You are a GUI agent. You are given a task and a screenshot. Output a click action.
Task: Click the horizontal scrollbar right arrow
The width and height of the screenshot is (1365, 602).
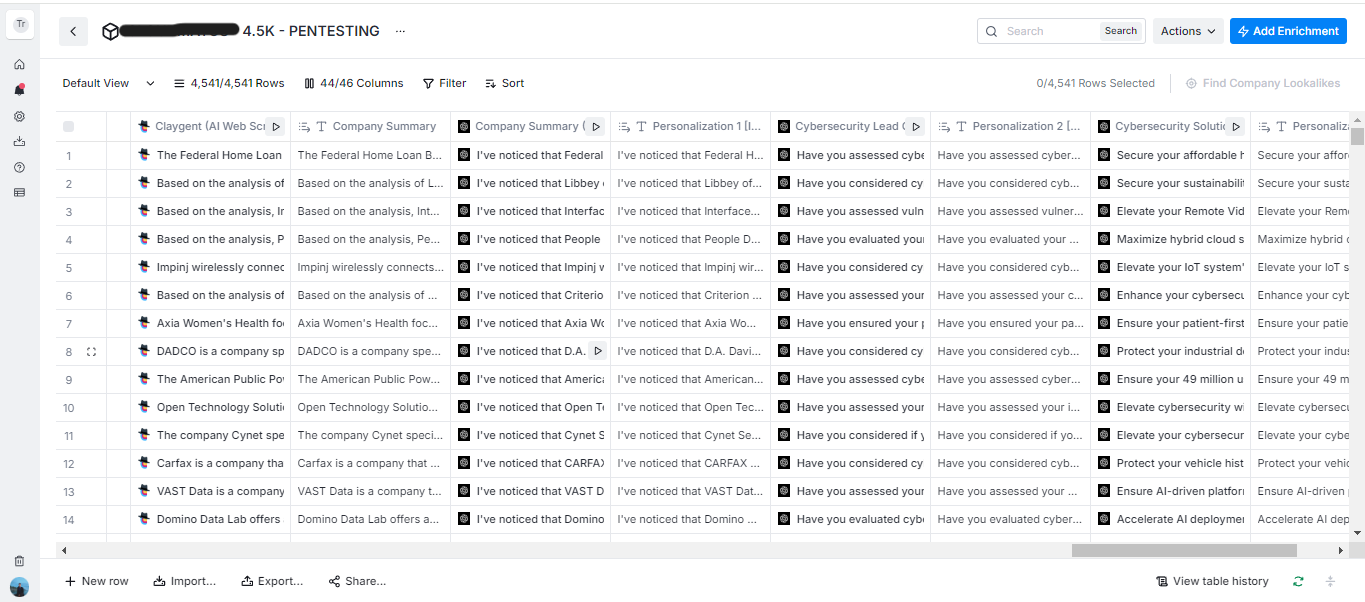coord(1341,550)
